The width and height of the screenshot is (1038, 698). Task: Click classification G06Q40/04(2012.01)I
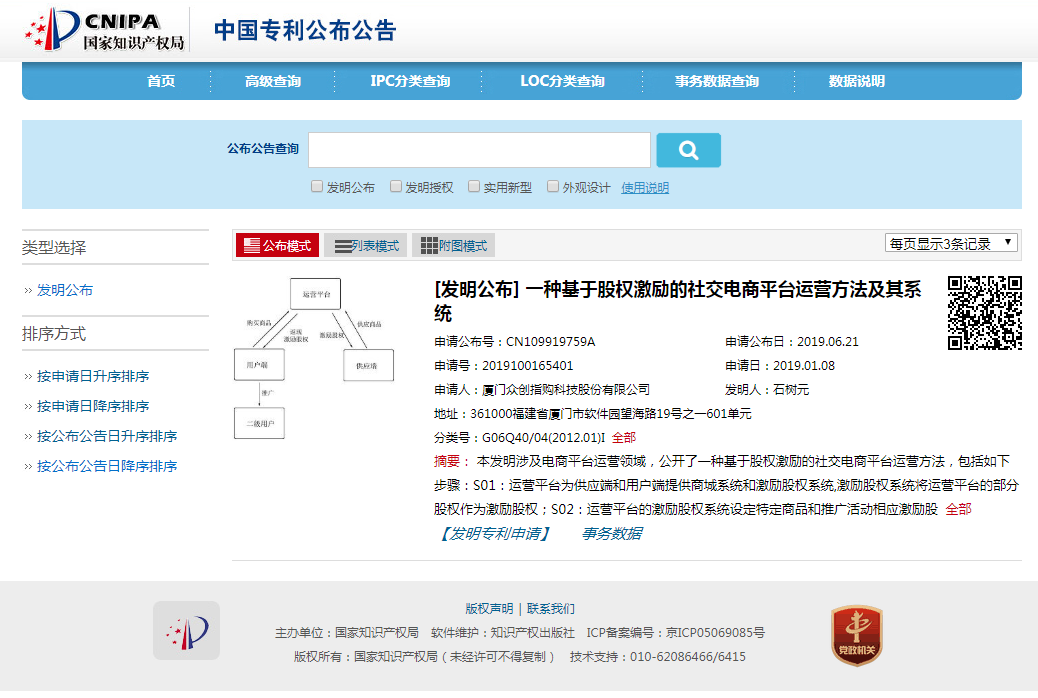pyautogui.click(x=543, y=438)
